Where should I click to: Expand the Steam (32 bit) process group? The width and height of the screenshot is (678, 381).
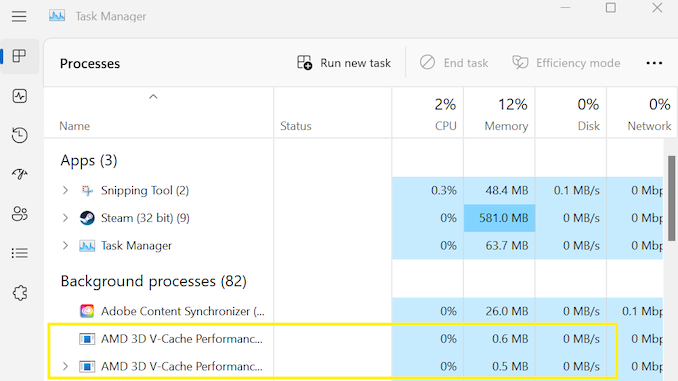(x=65, y=218)
